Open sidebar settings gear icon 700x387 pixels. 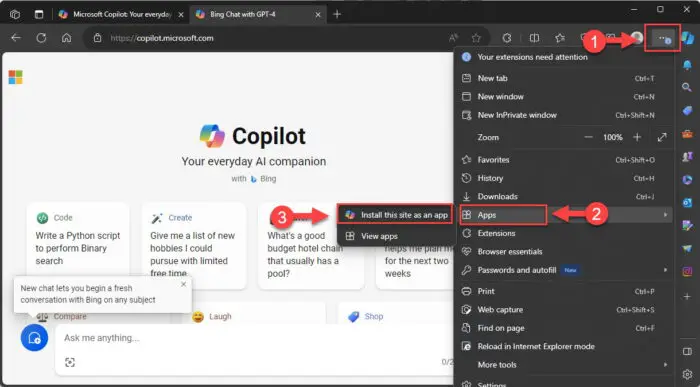click(x=688, y=374)
